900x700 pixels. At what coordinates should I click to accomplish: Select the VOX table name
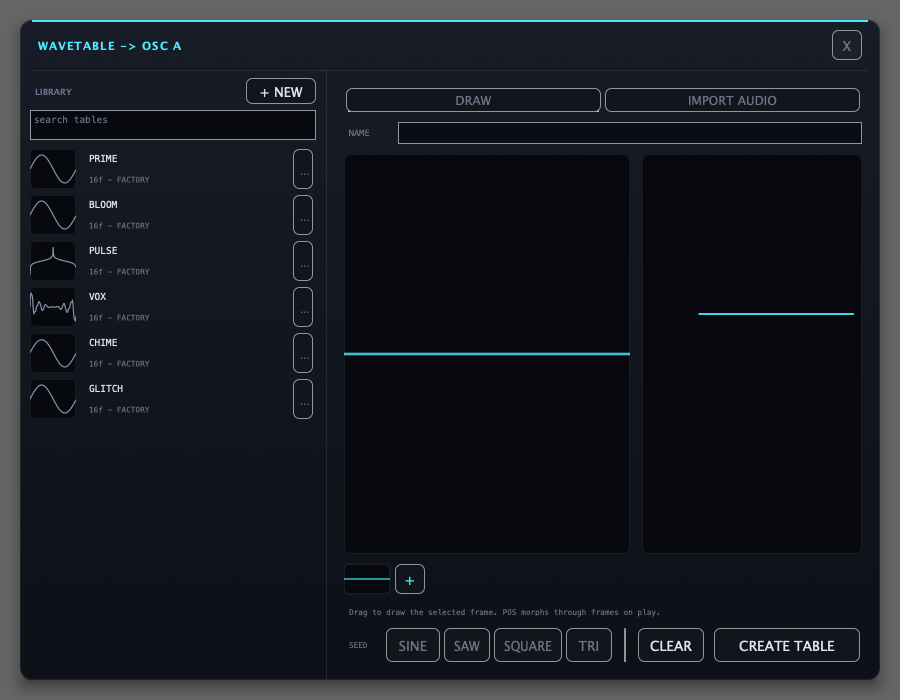click(x=98, y=297)
